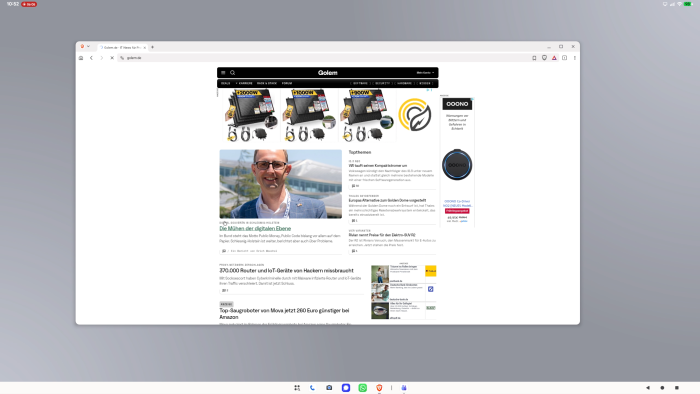
Task: Open comments count under Golden Dome article
Action: point(354,220)
